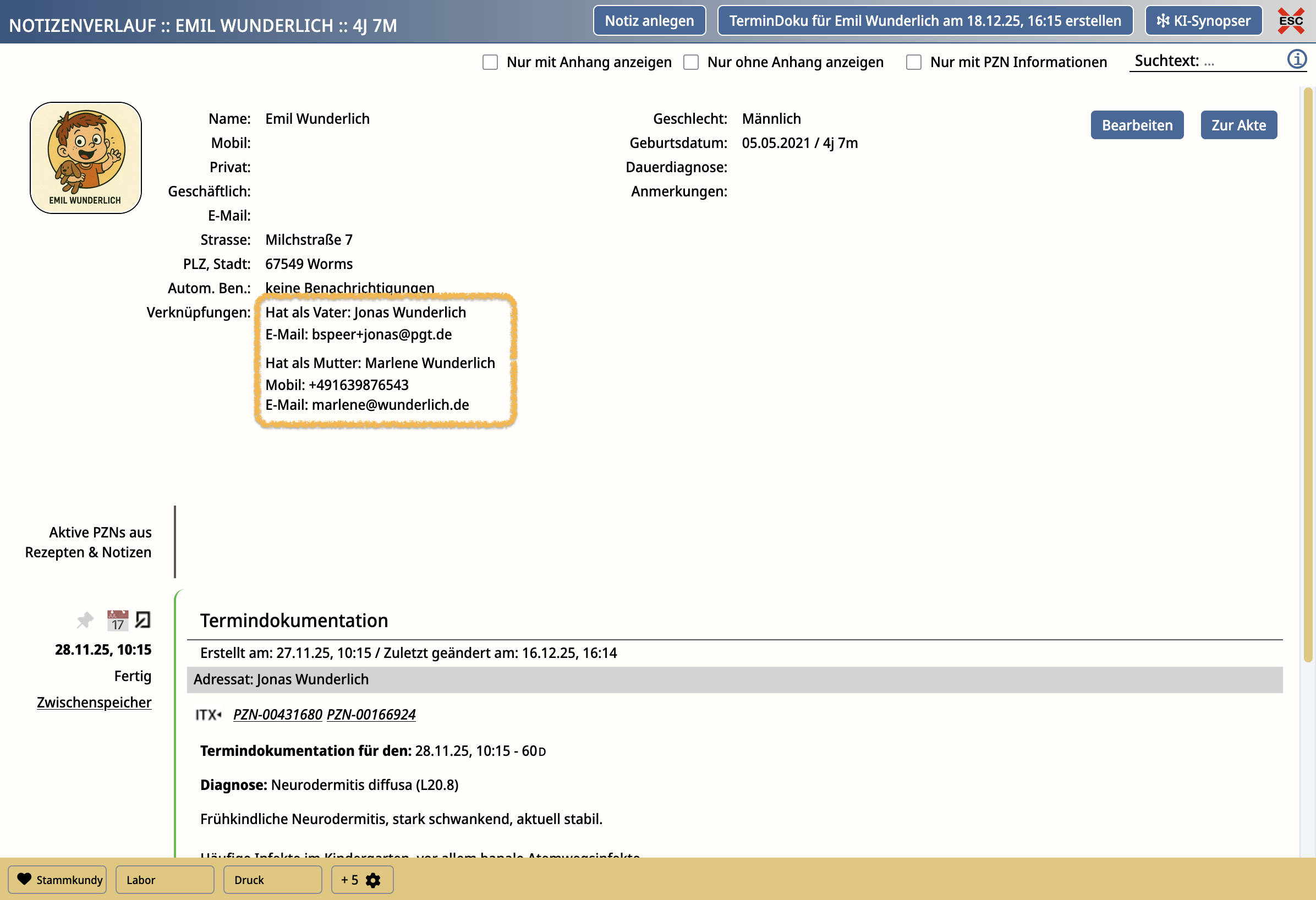Check 'Nur ohne Anhang anzeigen' option
Screen dimensions: 1316x900
691,62
